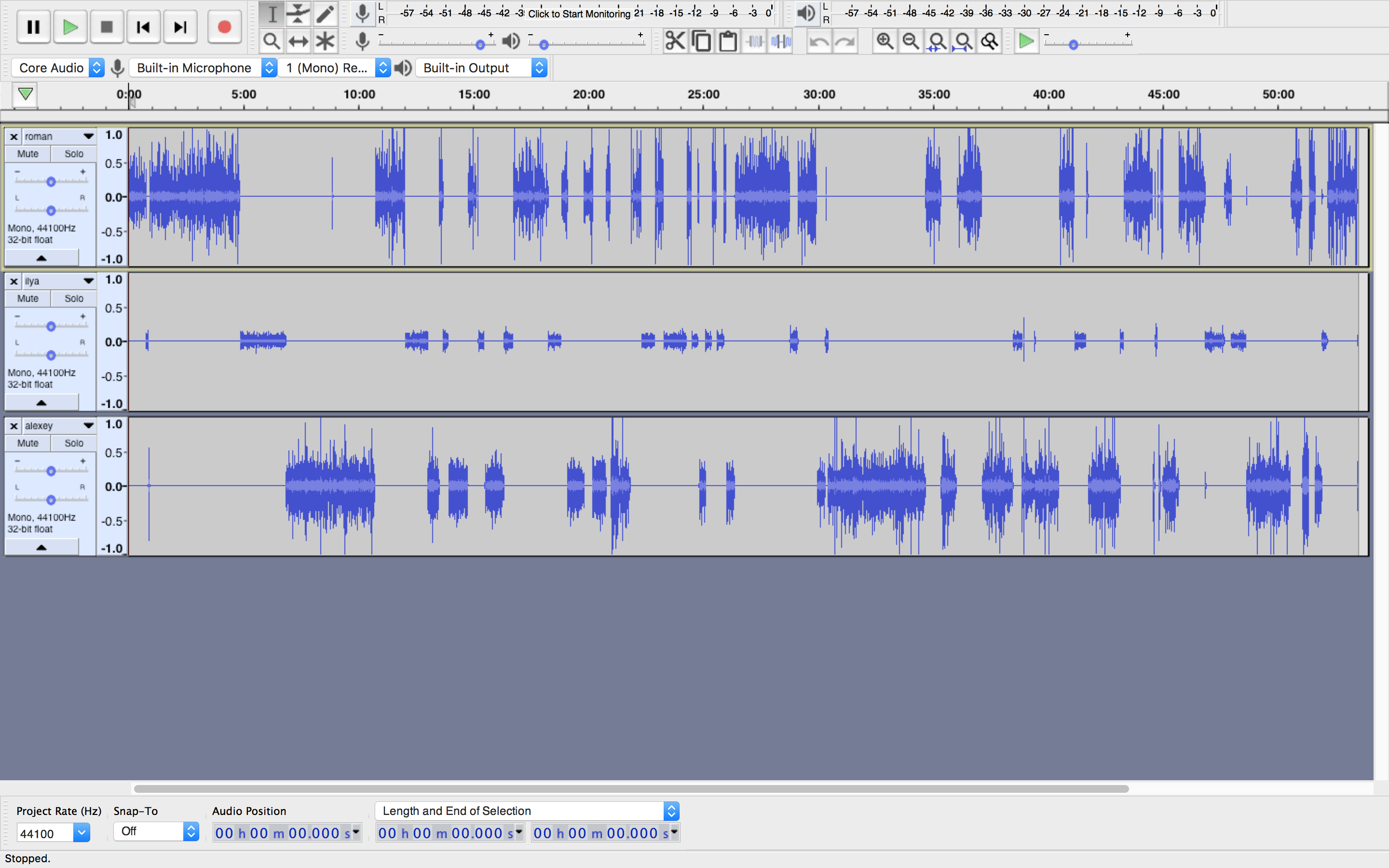
Task: Open the roman track name menu
Action: [58, 136]
